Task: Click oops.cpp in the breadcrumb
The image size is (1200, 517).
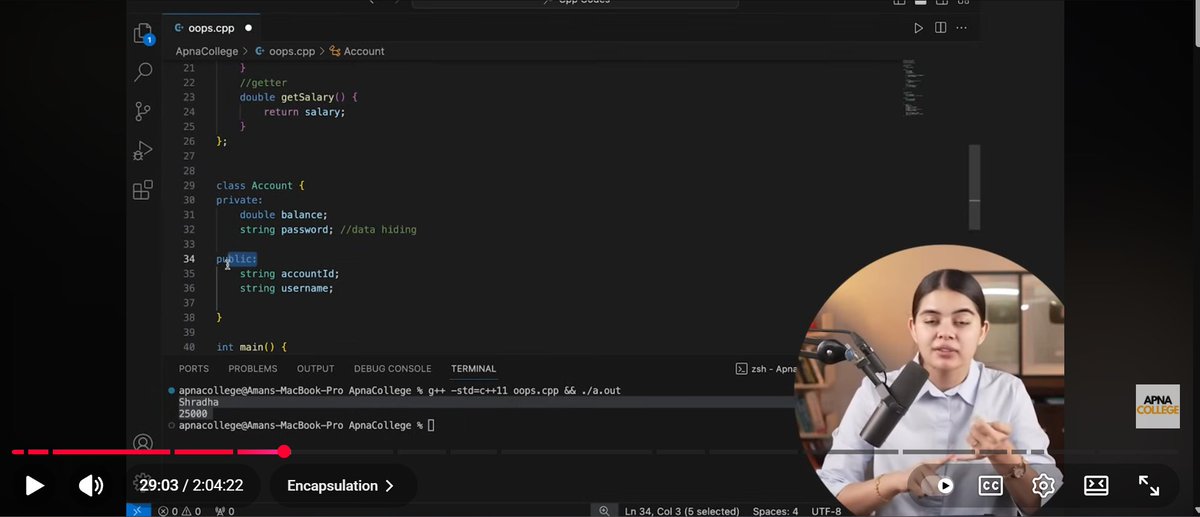Action: pyautogui.click(x=292, y=51)
